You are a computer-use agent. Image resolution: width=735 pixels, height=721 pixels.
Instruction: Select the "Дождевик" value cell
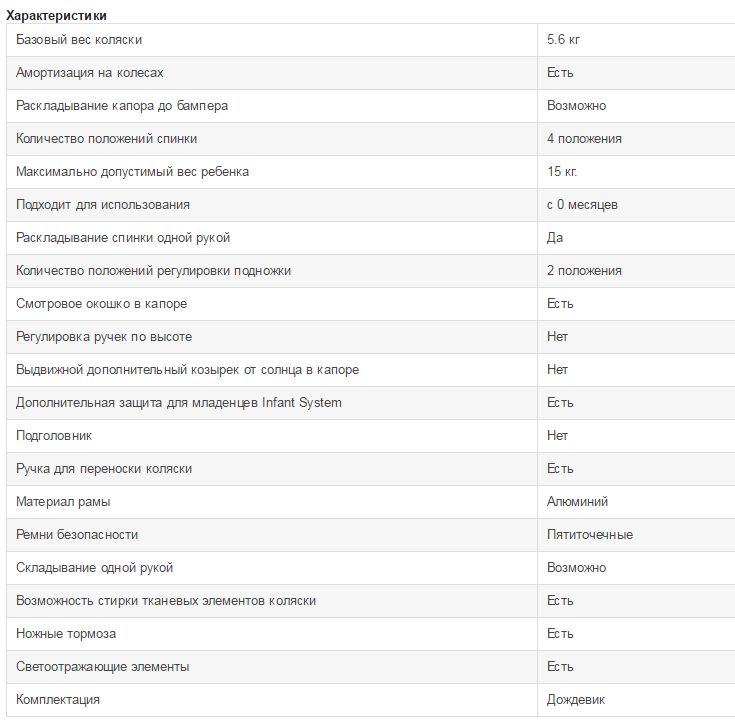576,700
